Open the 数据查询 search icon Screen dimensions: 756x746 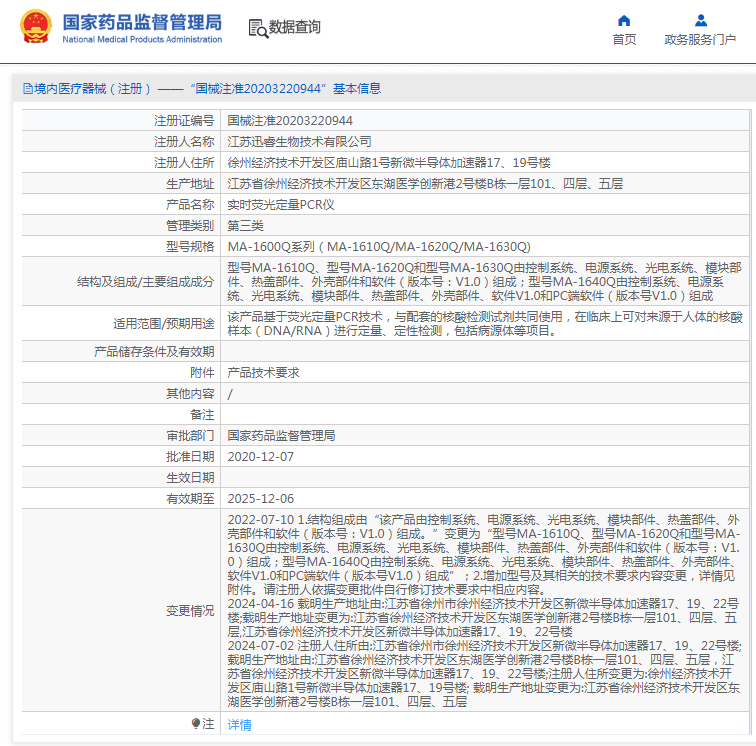[258, 28]
